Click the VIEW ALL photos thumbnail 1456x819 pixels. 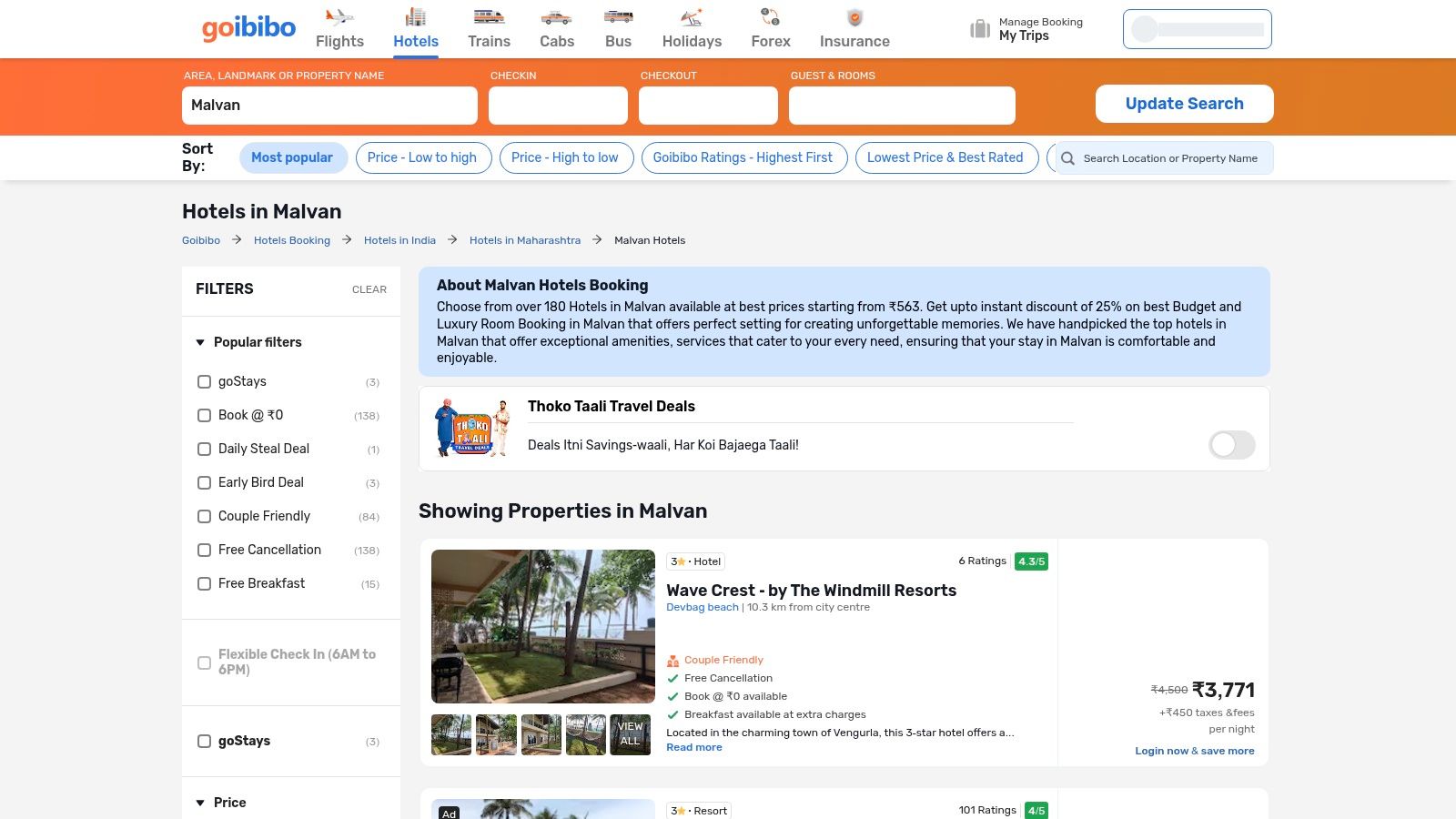pos(630,734)
